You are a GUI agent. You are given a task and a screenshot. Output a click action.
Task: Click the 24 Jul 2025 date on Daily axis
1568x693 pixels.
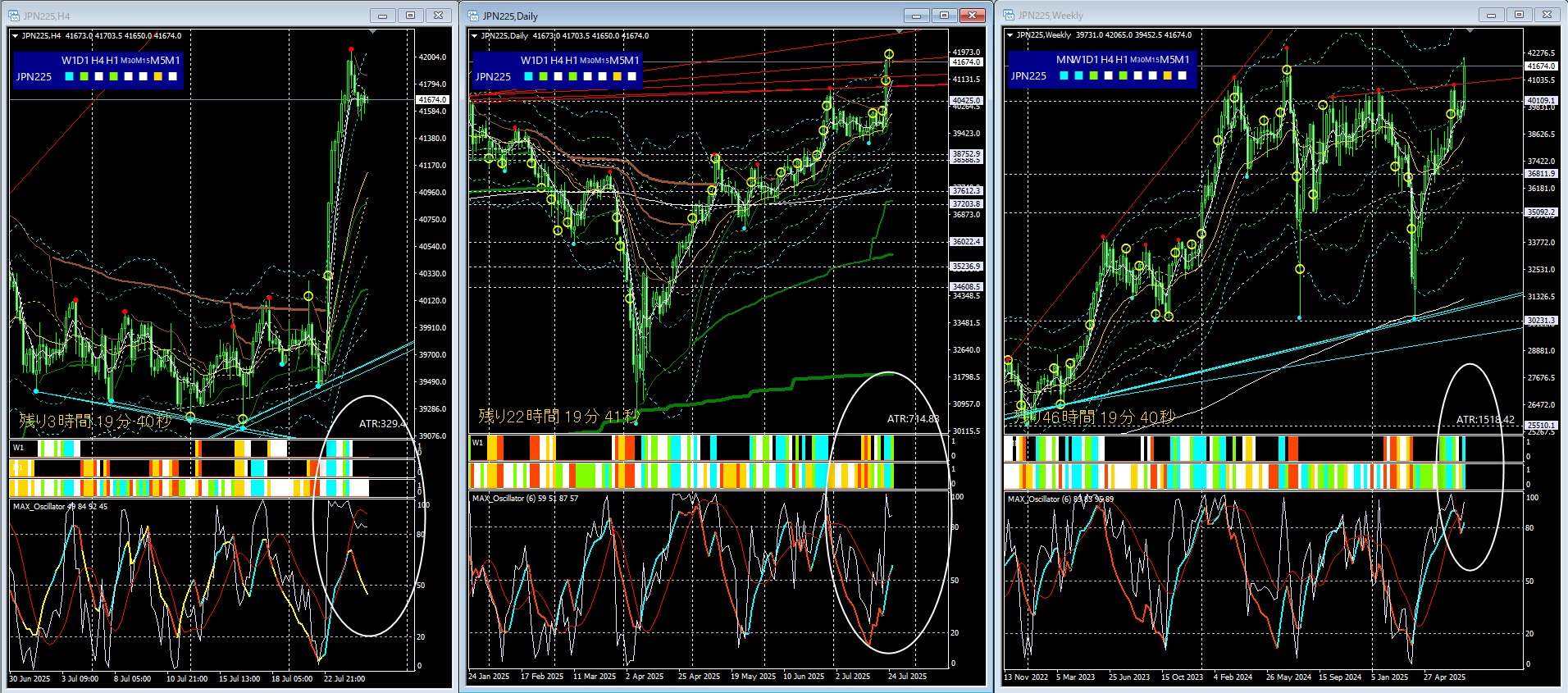pos(908,677)
